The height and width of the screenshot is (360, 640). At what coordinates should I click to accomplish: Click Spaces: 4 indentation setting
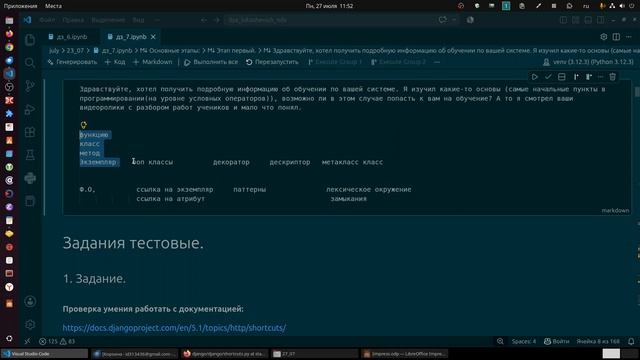[x=524, y=341]
